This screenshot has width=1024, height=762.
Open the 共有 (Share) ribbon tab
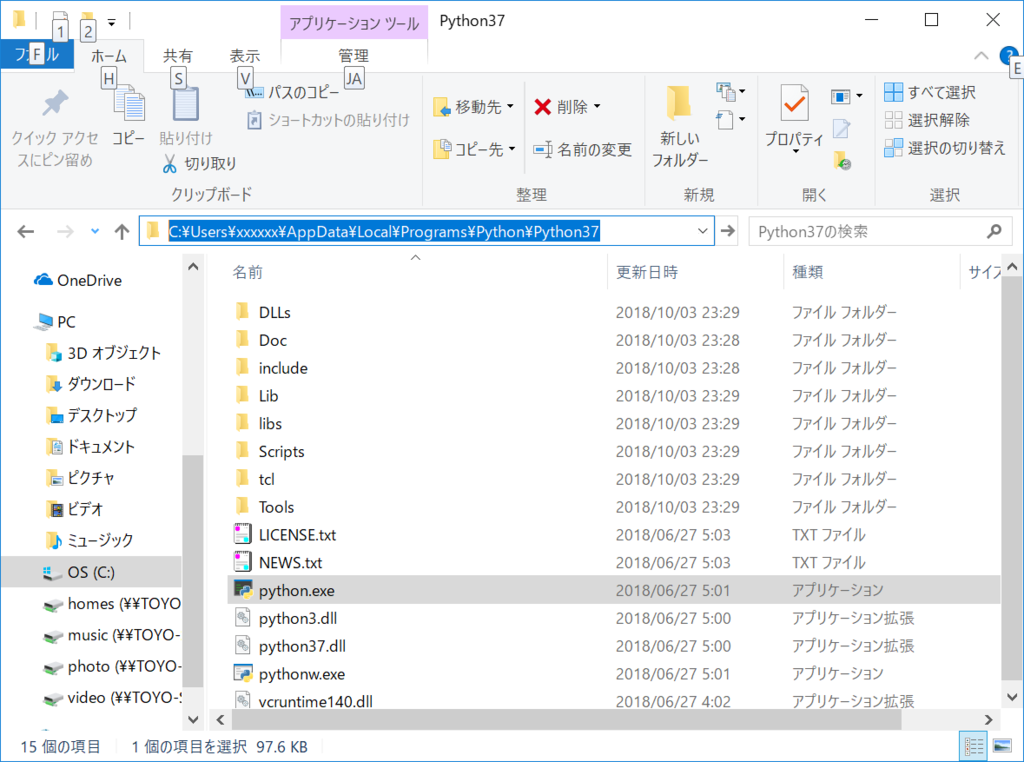click(179, 56)
